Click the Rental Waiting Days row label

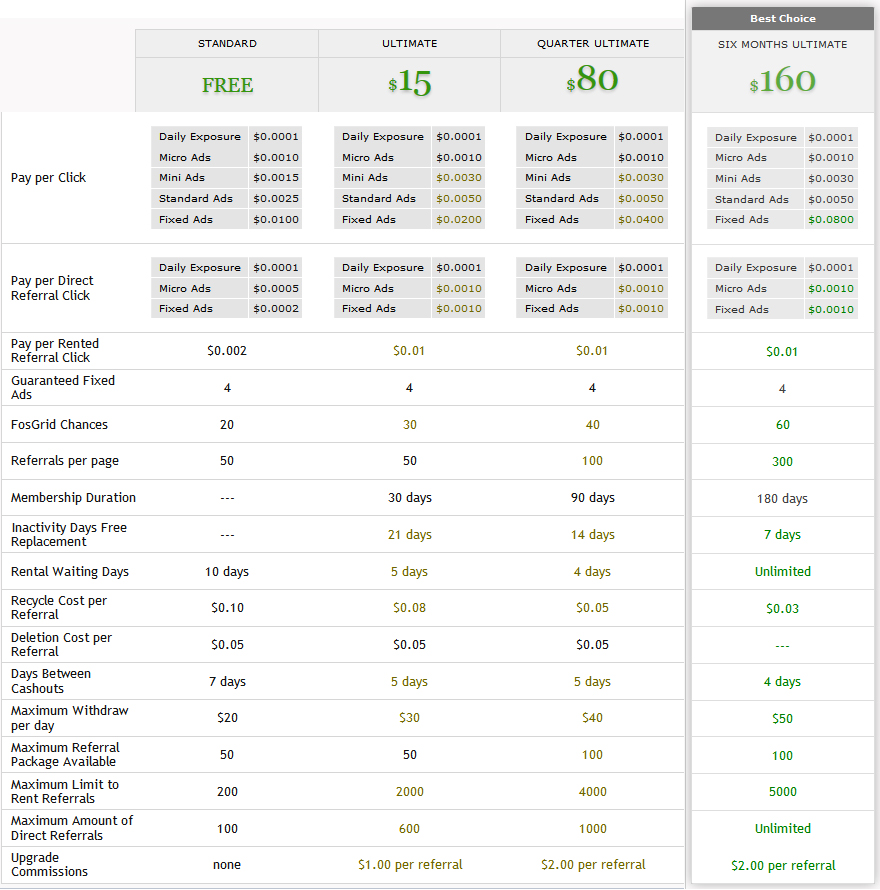[x=70, y=572]
